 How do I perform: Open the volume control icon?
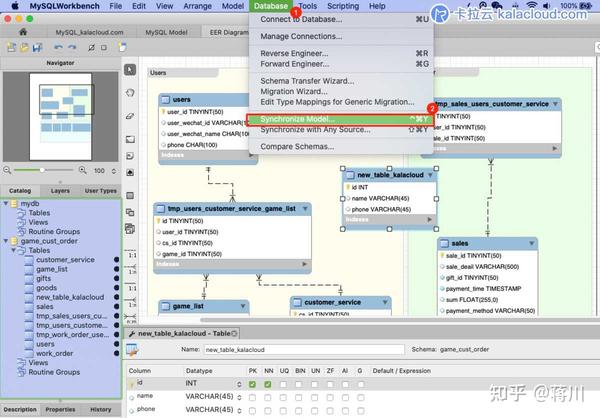click(x=546, y=5)
